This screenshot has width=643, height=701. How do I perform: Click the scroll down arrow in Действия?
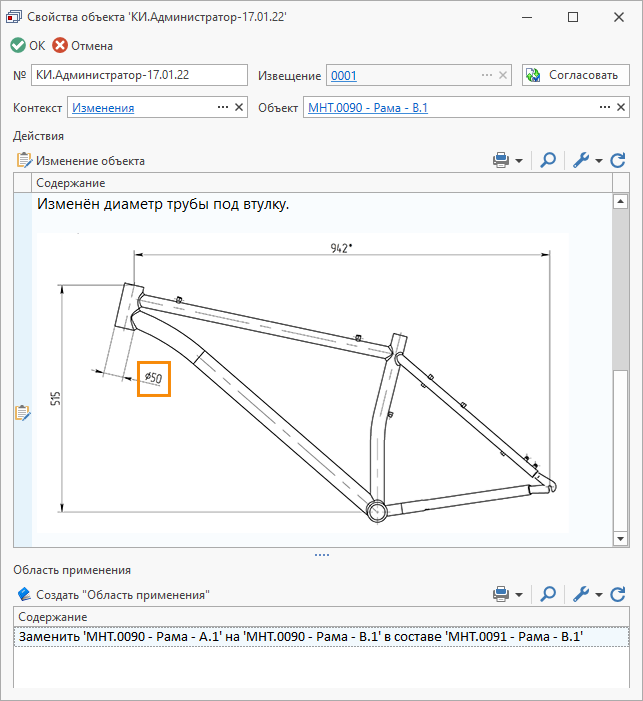click(620, 538)
